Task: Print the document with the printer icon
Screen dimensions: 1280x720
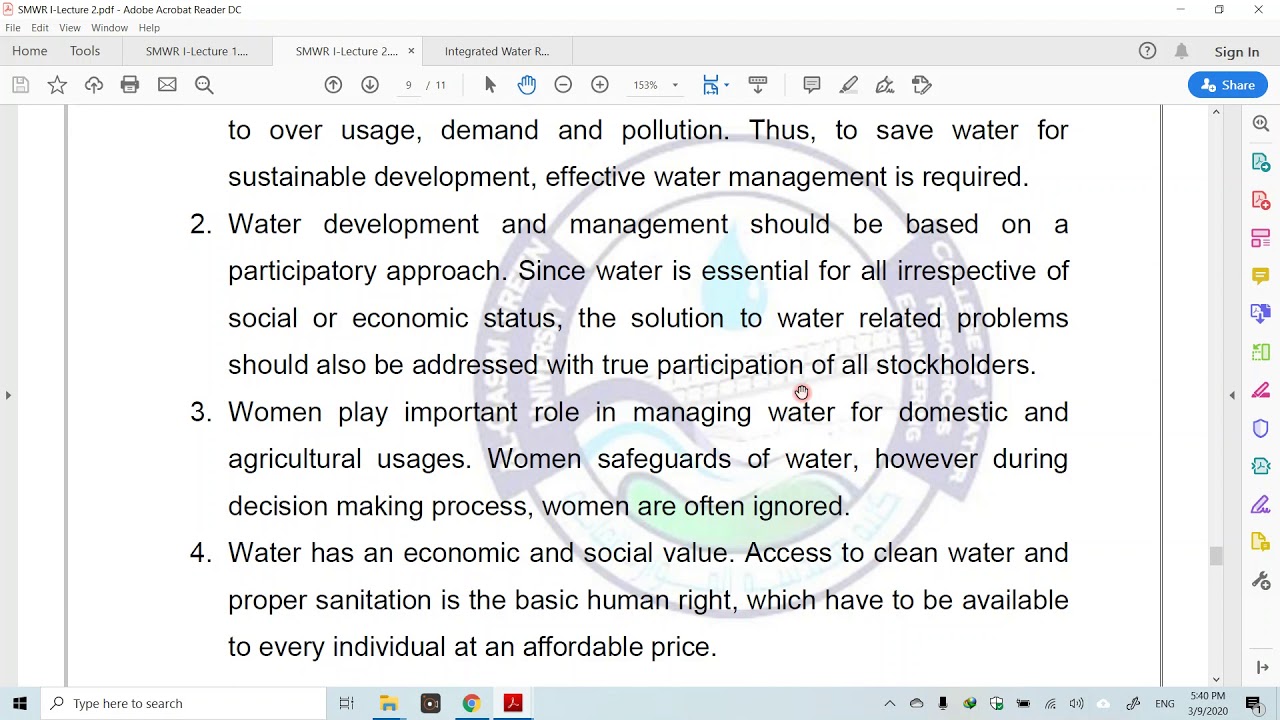Action: pyautogui.click(x=130, y=85)
